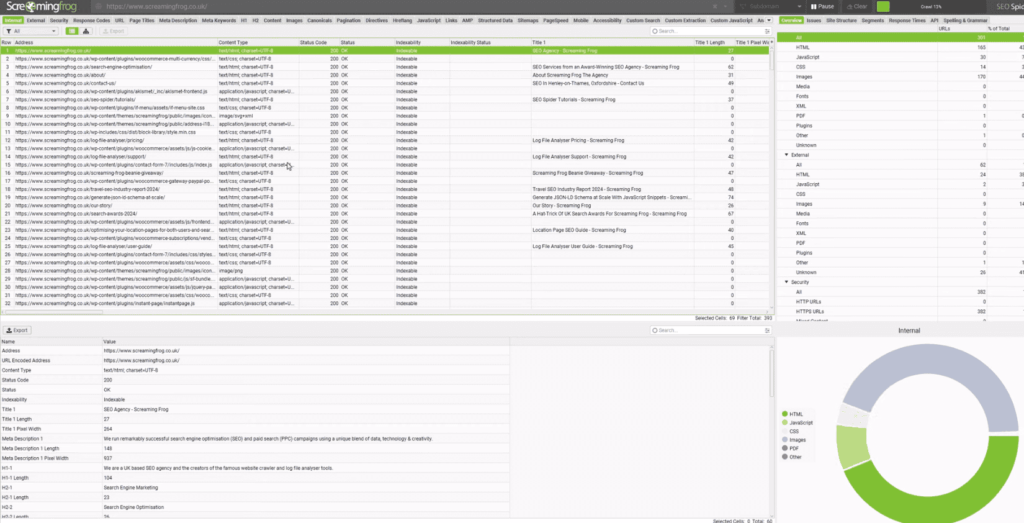
Task: Open the Response Codes tab
Action: click(91, 20)
